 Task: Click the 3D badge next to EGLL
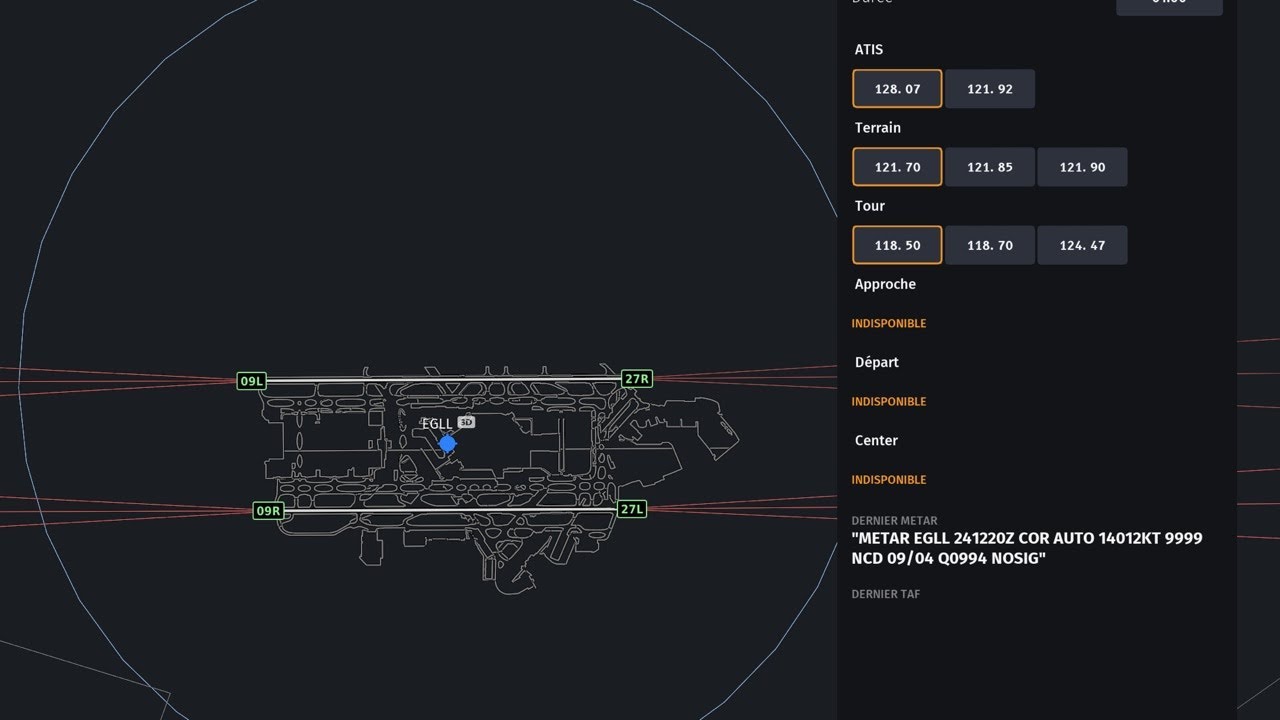466,423
